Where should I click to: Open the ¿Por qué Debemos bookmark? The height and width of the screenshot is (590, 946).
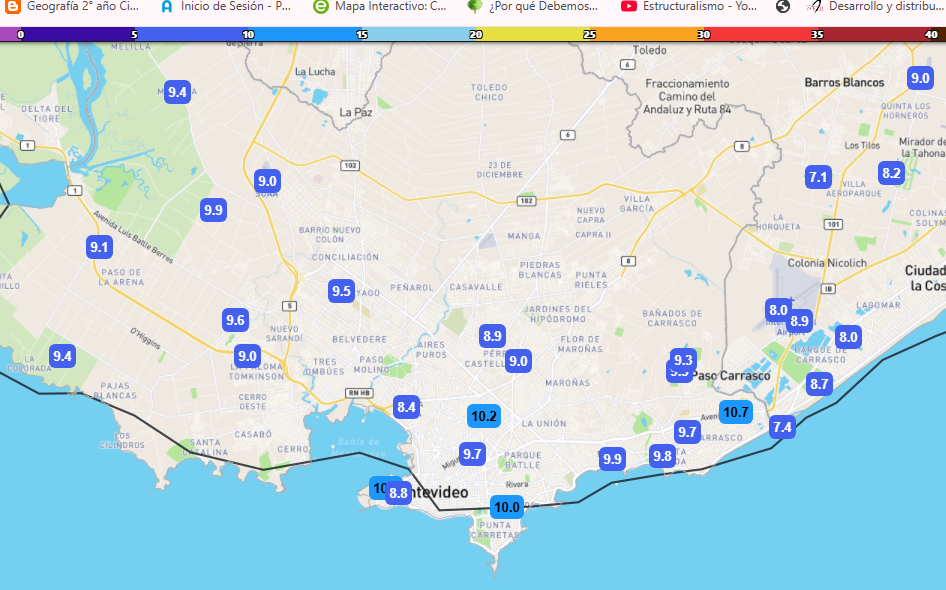click(533, 7)
